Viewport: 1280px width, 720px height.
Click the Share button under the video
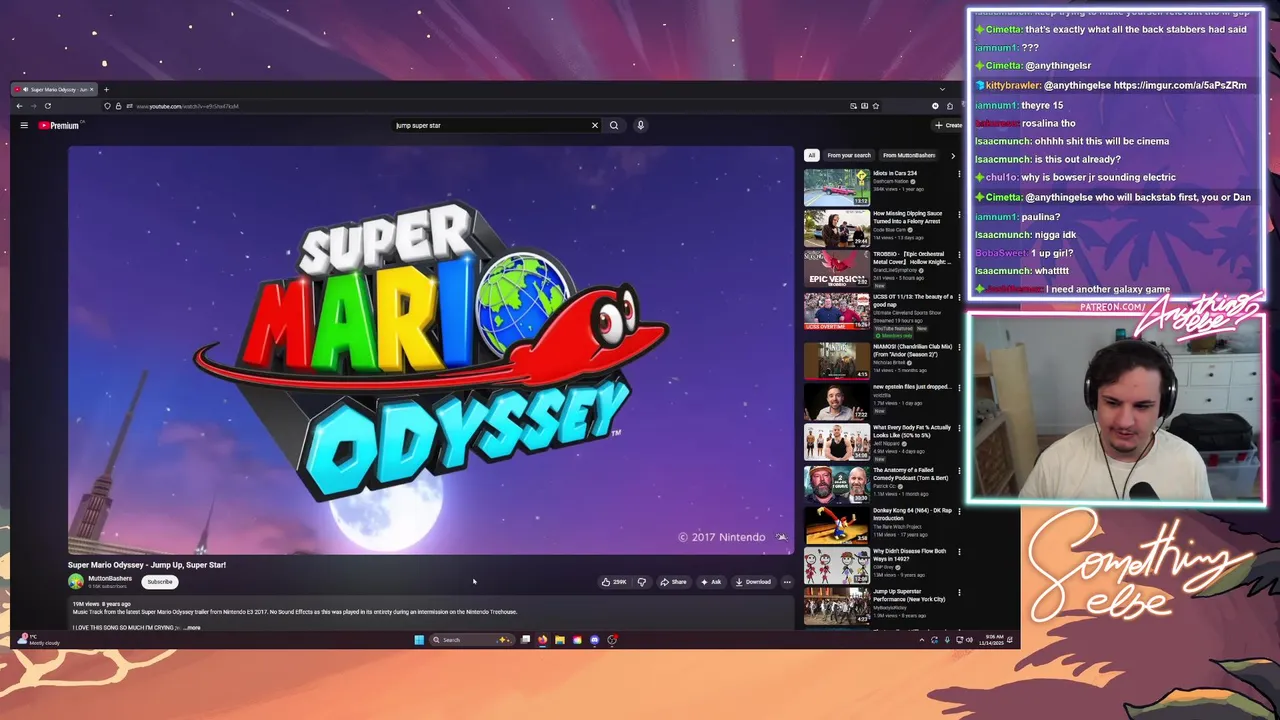coord(673,582)
